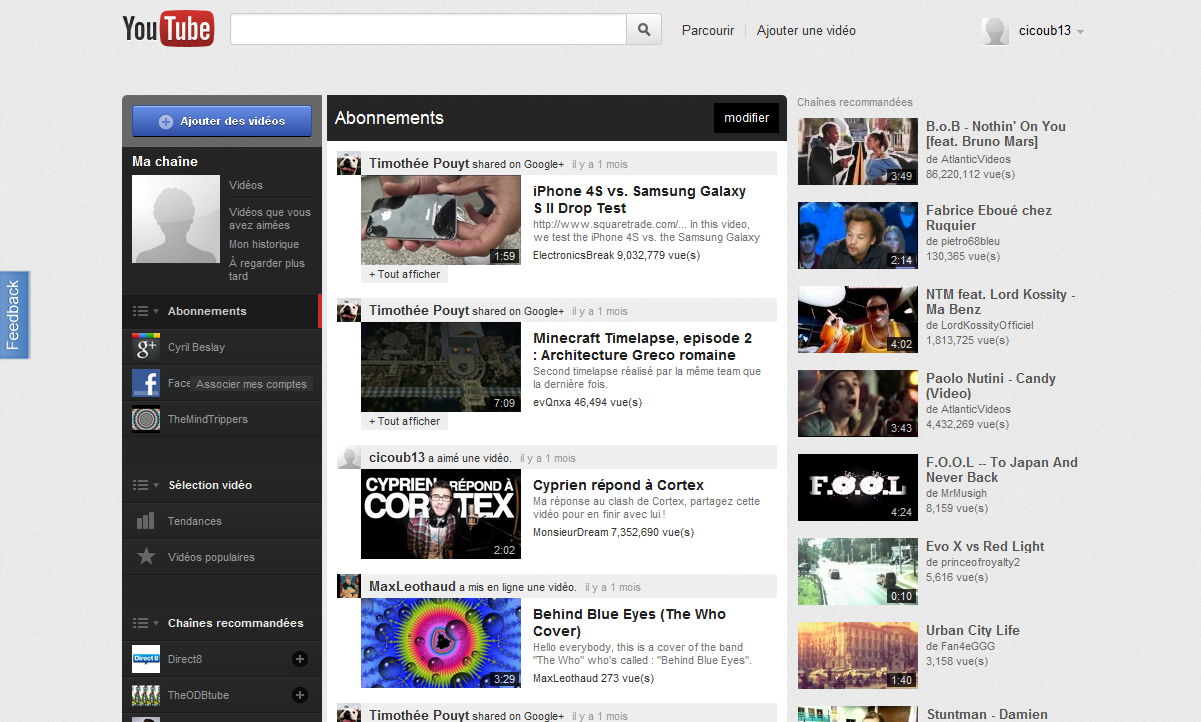Open Fabrice Eboué chez Ruquier thumbnail

[858, 235]
